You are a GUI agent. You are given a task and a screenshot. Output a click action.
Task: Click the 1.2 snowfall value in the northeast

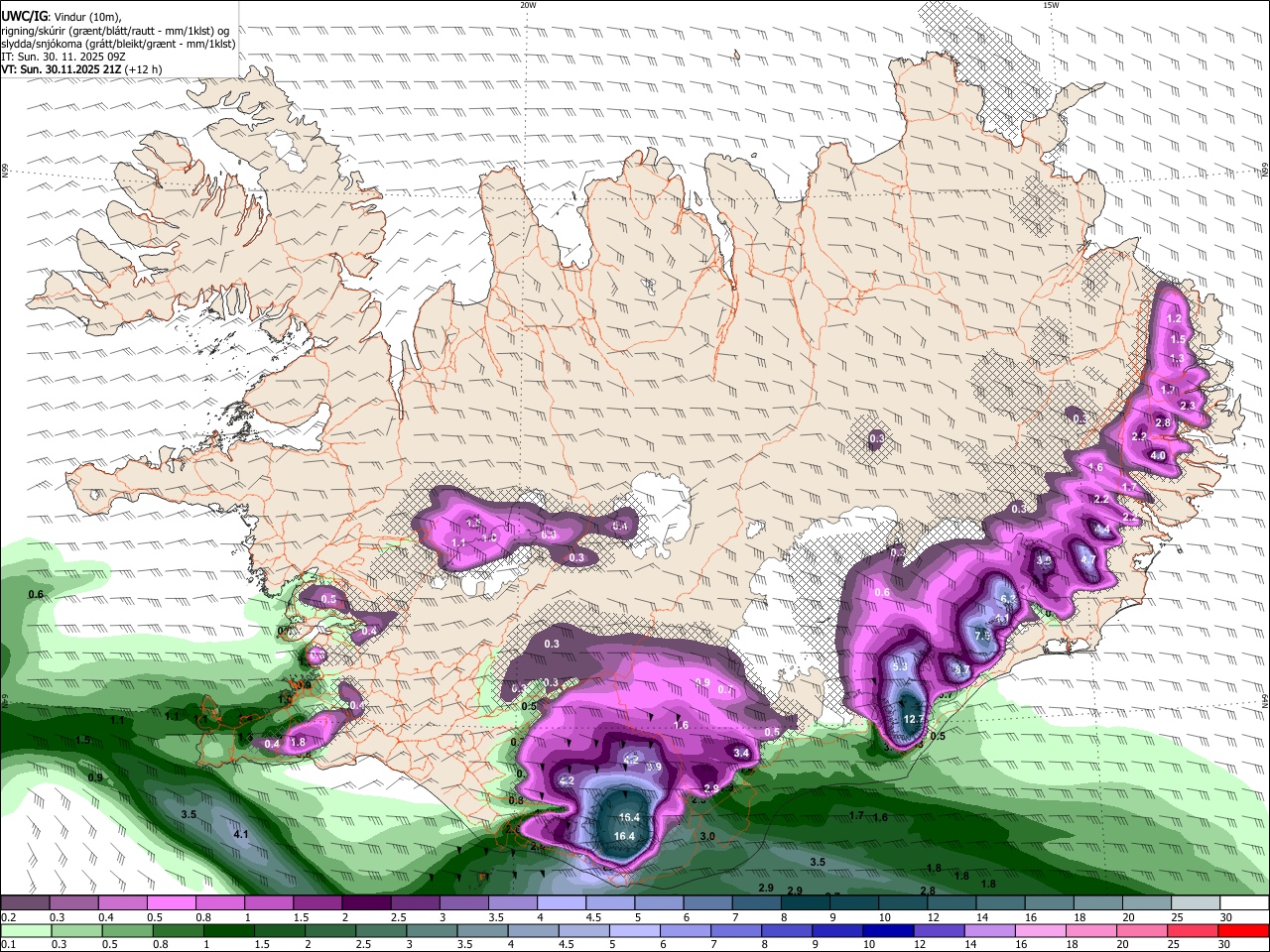[1174, 319]
